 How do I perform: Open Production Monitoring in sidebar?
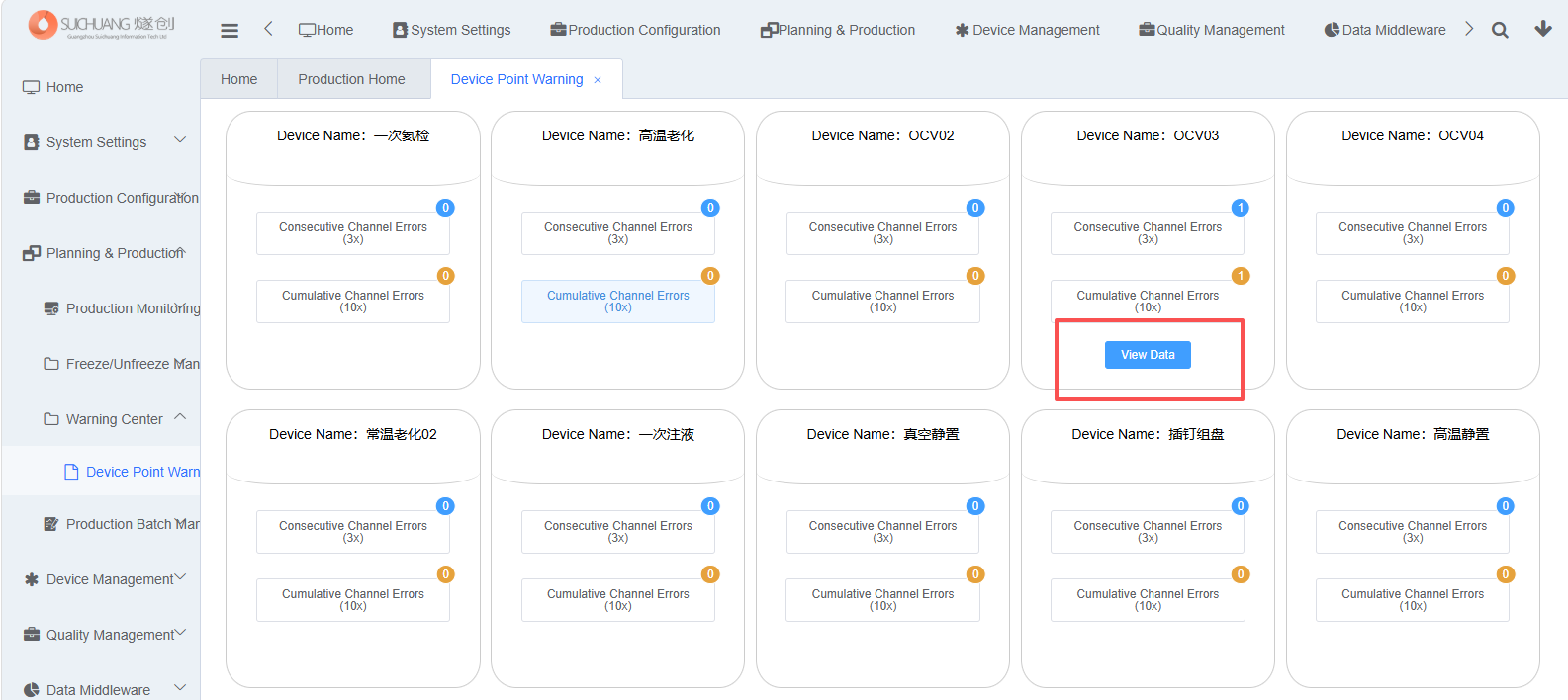click(x=134, y=308)
